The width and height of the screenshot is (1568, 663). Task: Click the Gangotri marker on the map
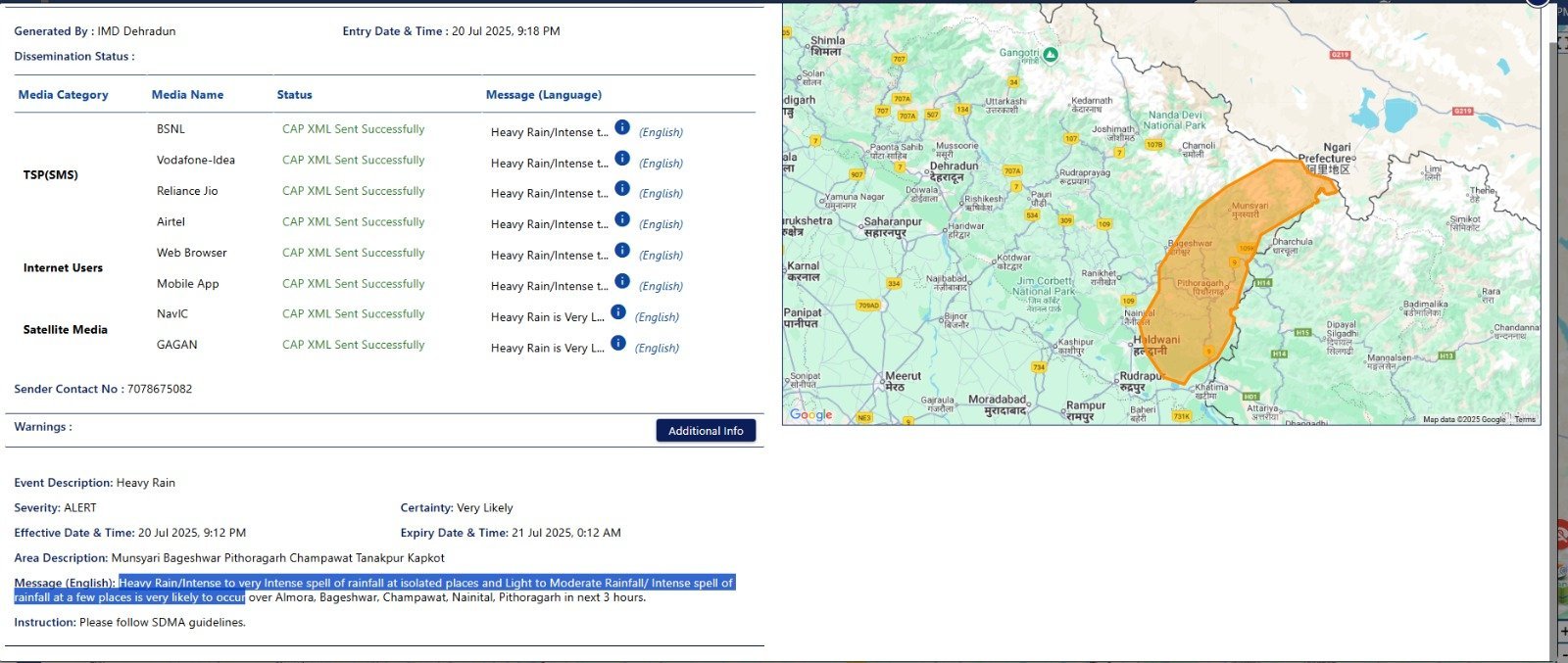[1051, 55]
